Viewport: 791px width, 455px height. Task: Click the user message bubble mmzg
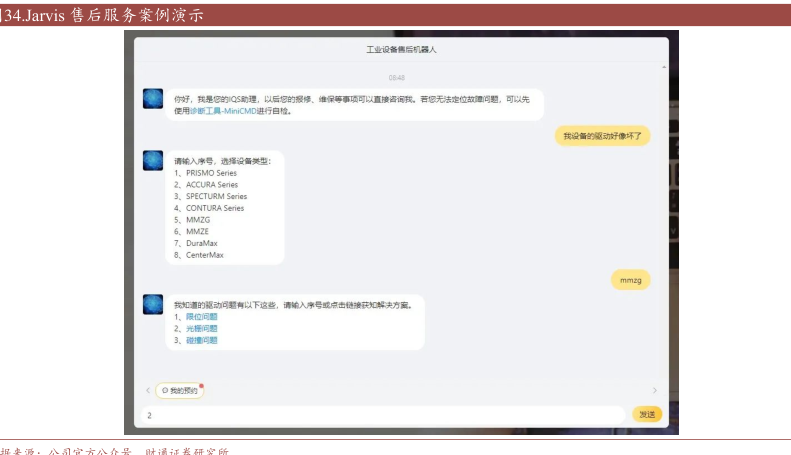click(630, 280)
